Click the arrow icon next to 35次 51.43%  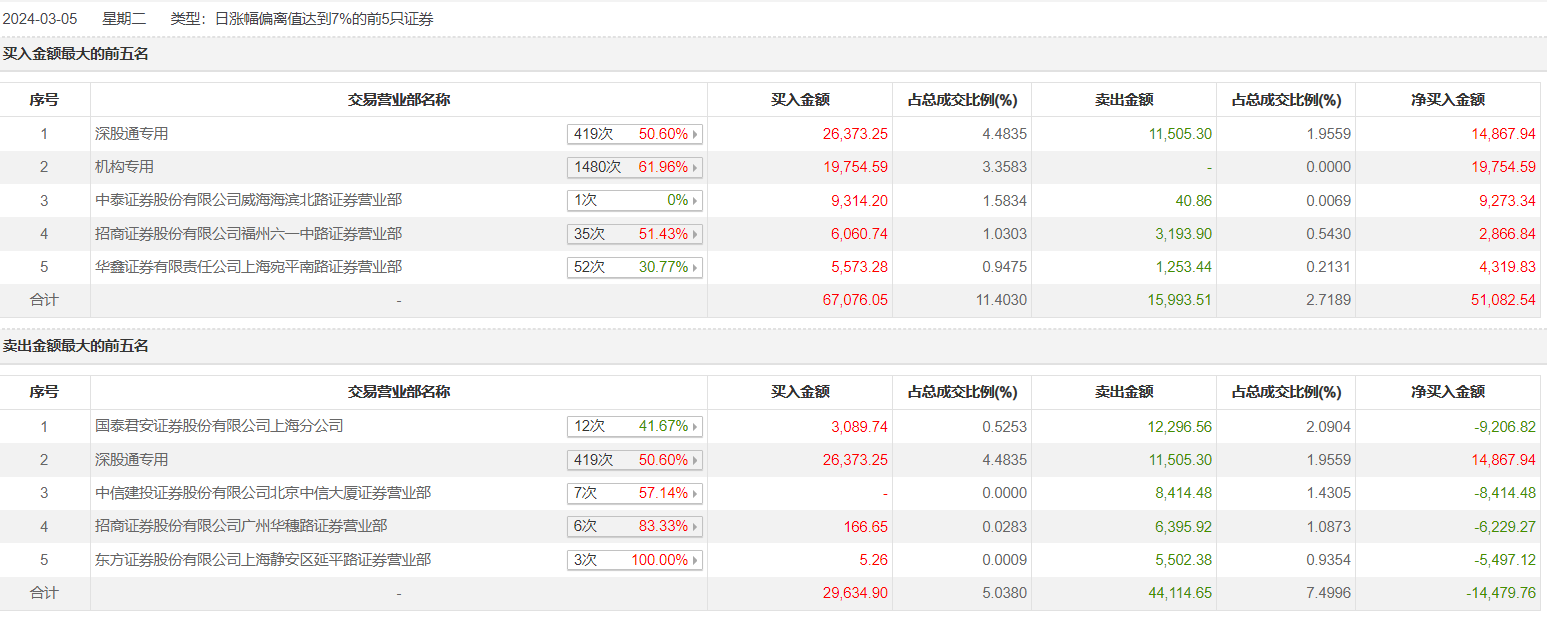tap(695, 234)
